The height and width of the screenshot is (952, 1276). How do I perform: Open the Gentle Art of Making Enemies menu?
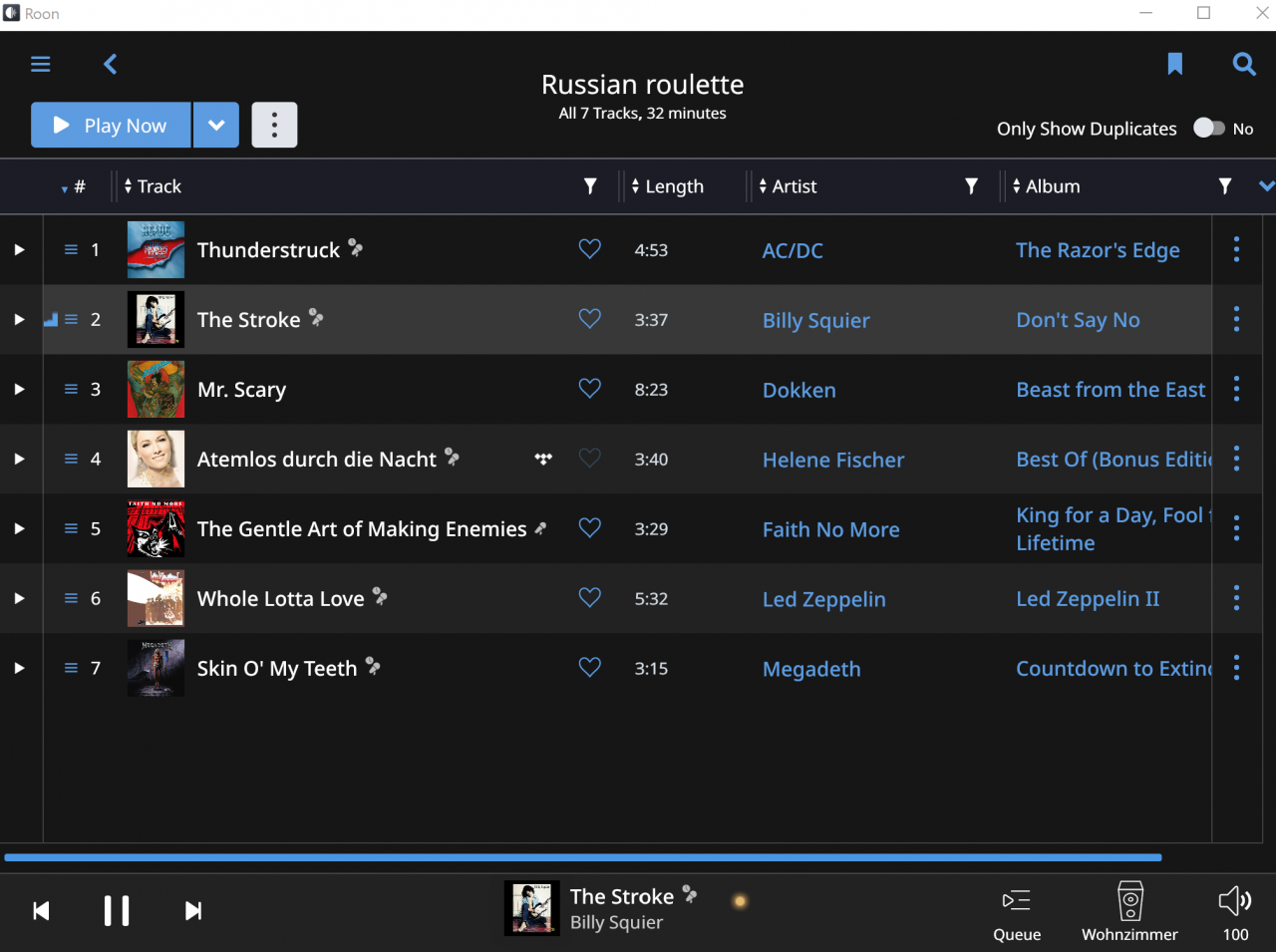pos(1237,528)
